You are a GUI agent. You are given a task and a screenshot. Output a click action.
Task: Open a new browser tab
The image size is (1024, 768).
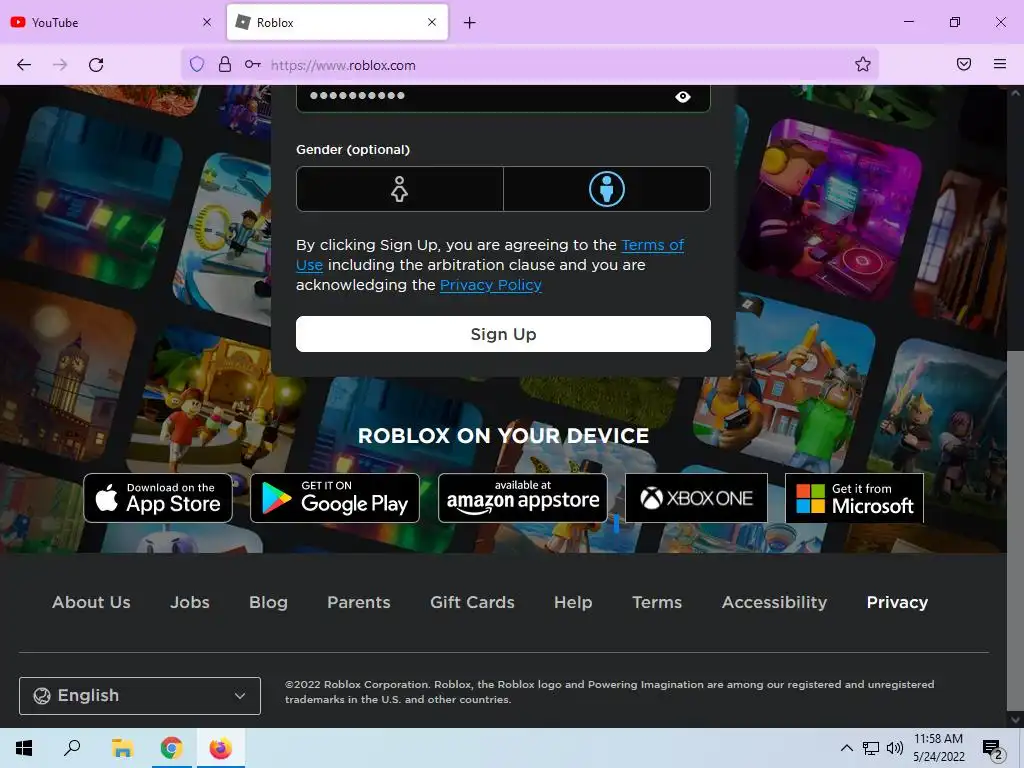(x=470, y=23)
